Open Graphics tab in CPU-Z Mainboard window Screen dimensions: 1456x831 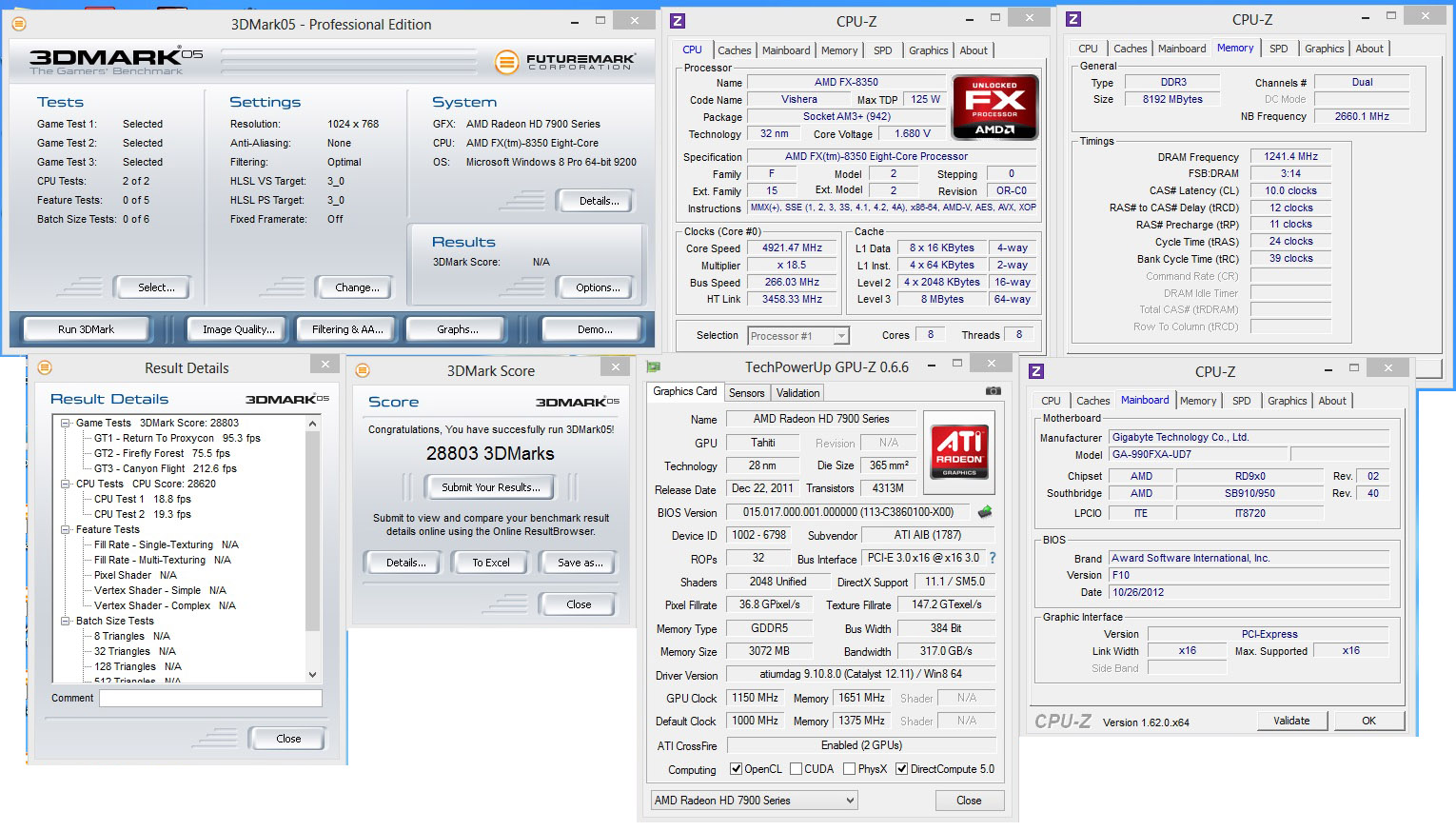(x=1288, y=401)
